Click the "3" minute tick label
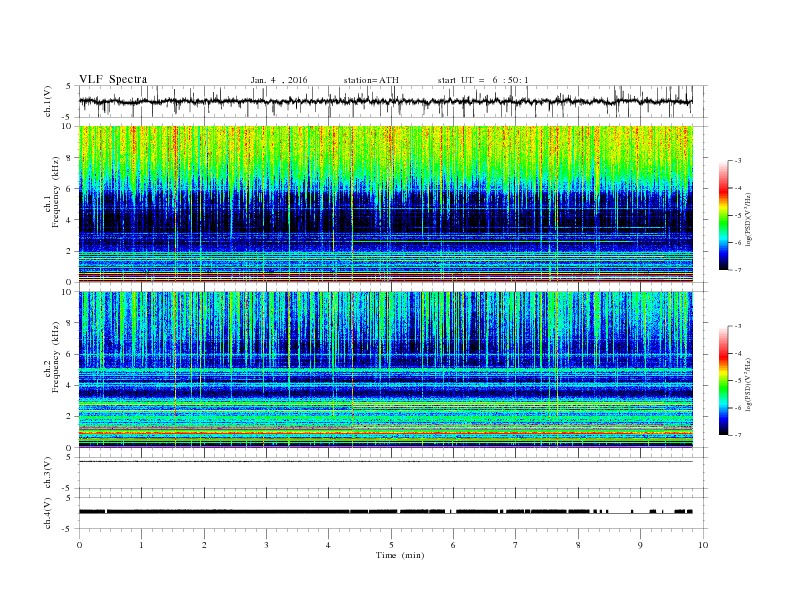 (x=266, y=545)
